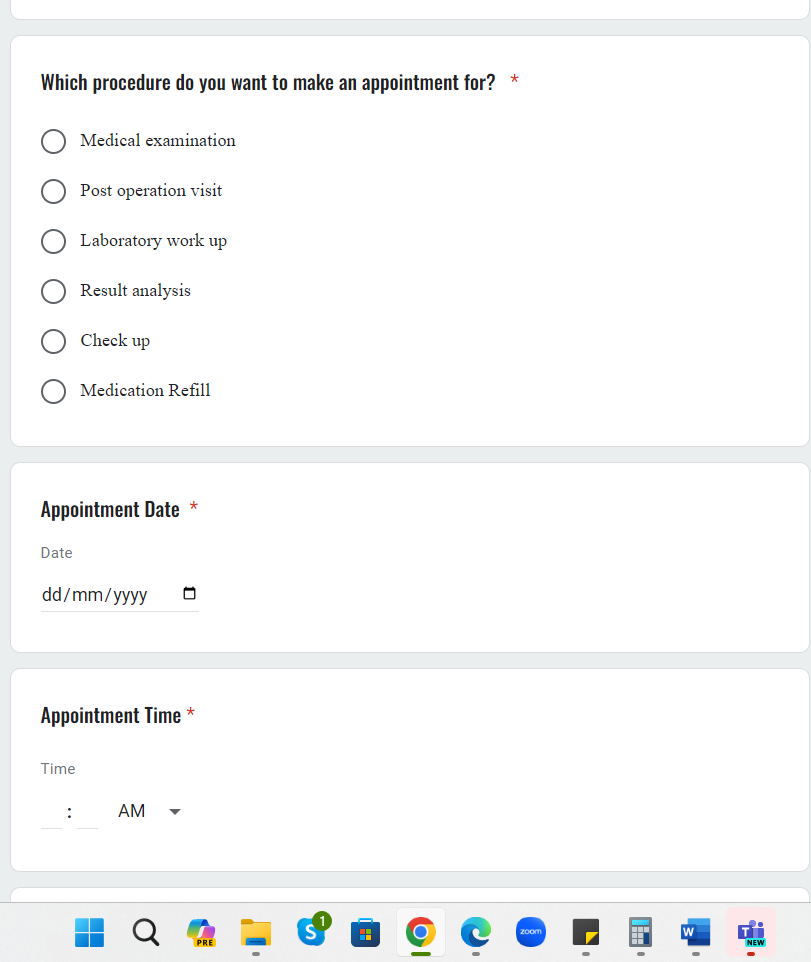
Task: Open Microsoft Word from taskbar
Action: point(695,932)
